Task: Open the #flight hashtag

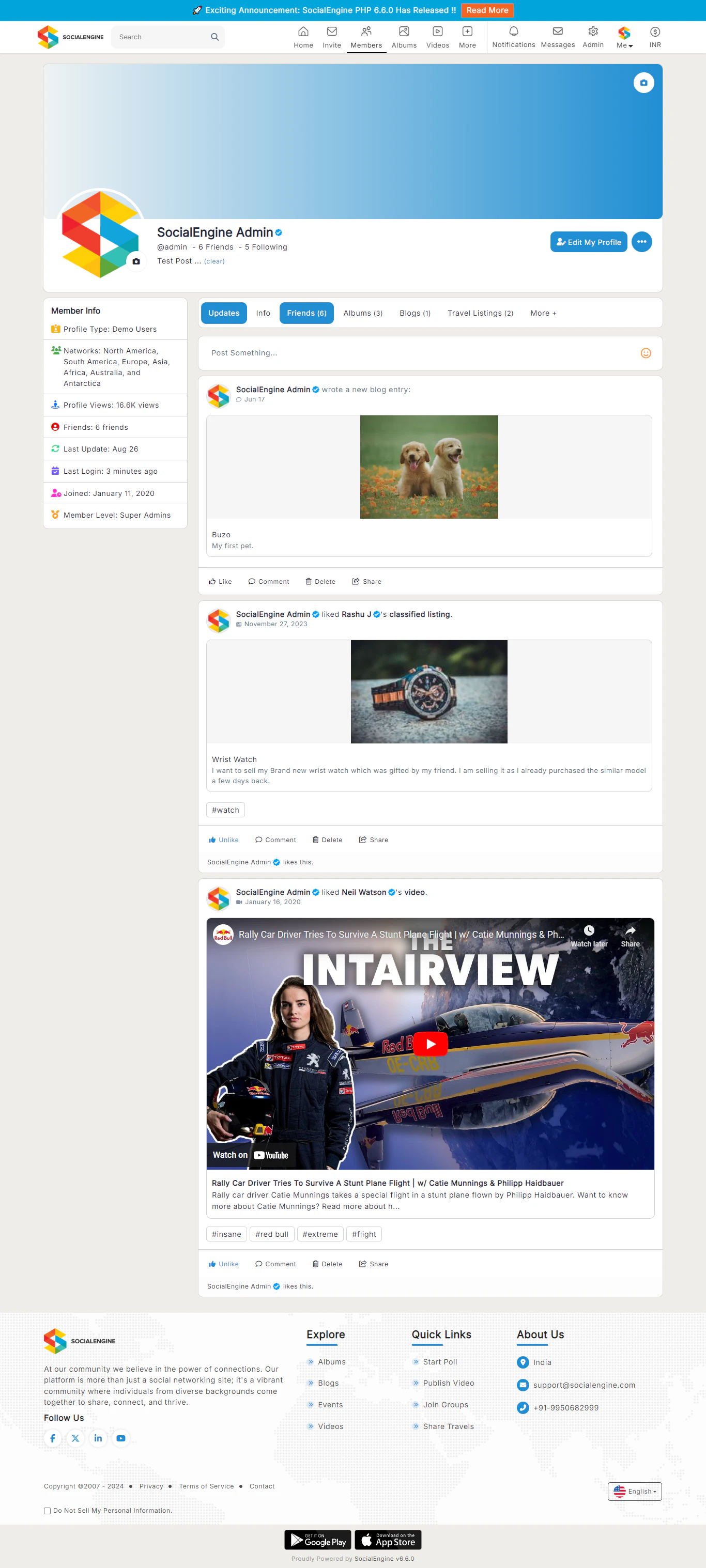Action: [364, 1234]
